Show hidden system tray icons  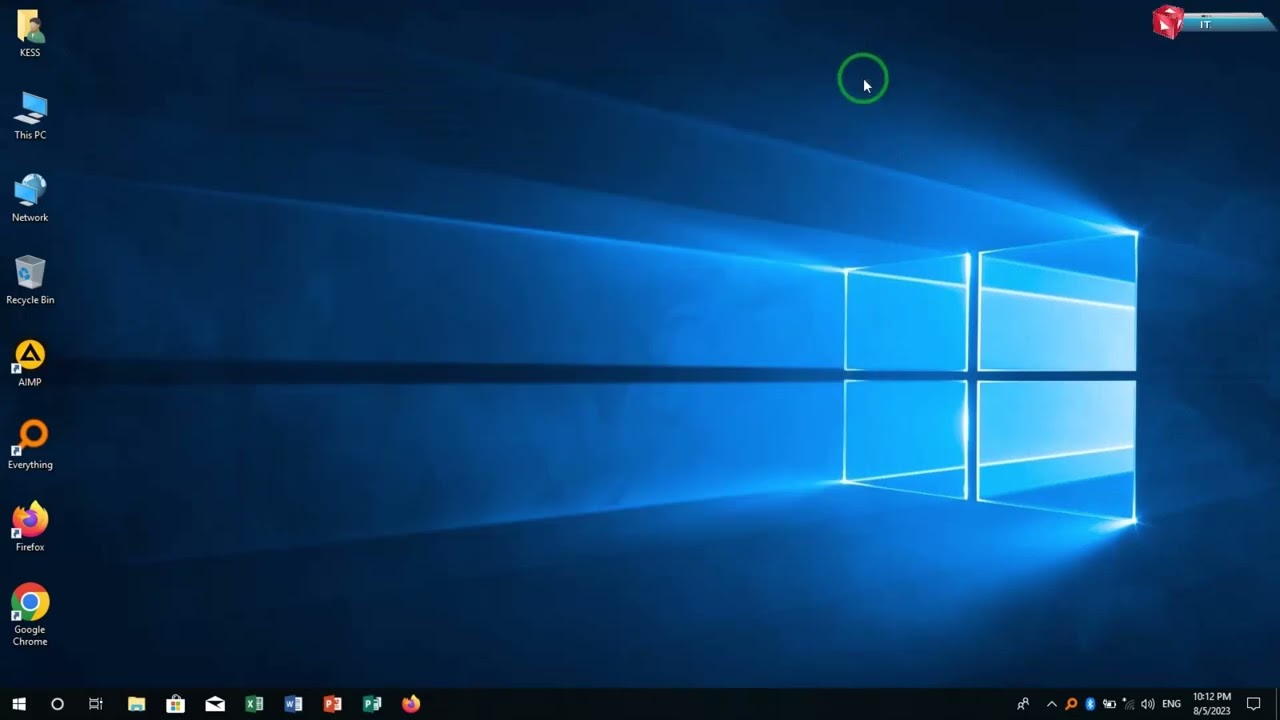pyautogui.click(x=1051, y=704)
